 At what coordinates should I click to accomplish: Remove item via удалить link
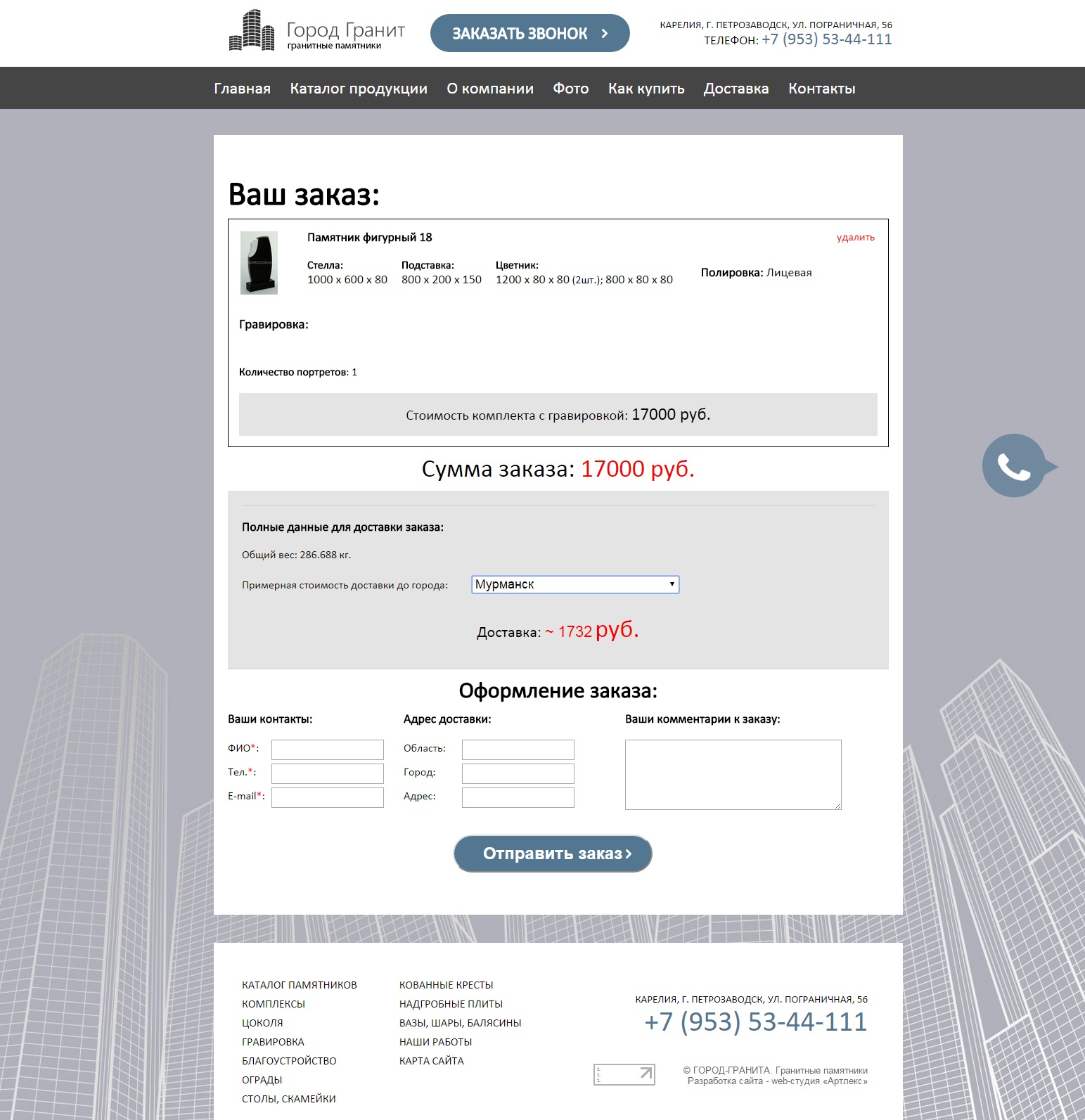click(855, 238)
